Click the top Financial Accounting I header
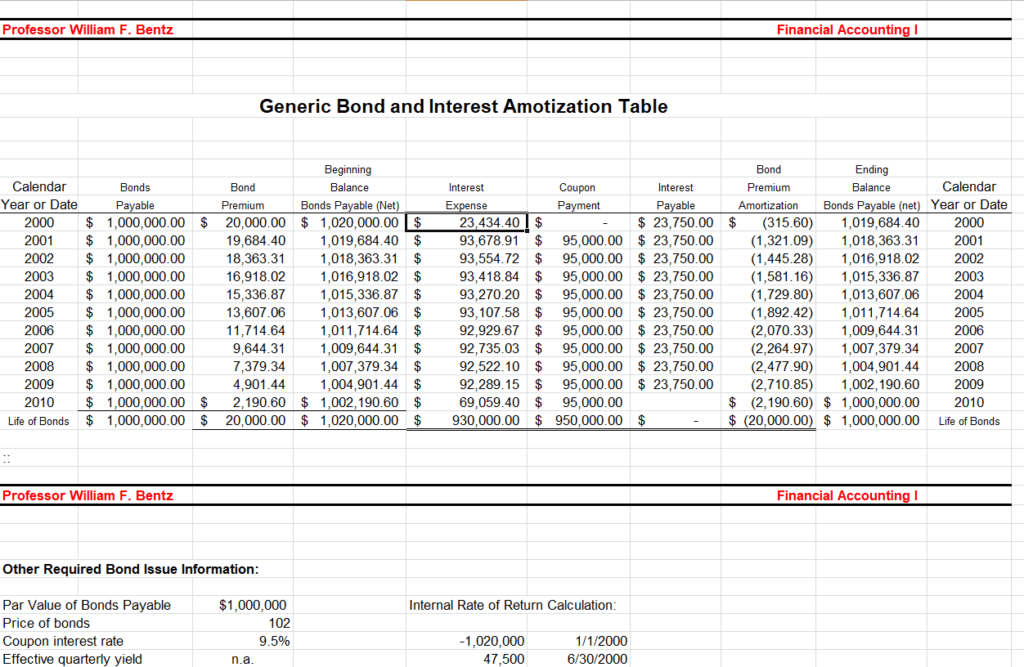Image resolution: width=1024 pixels, height=667 pixels. point(847,29)
